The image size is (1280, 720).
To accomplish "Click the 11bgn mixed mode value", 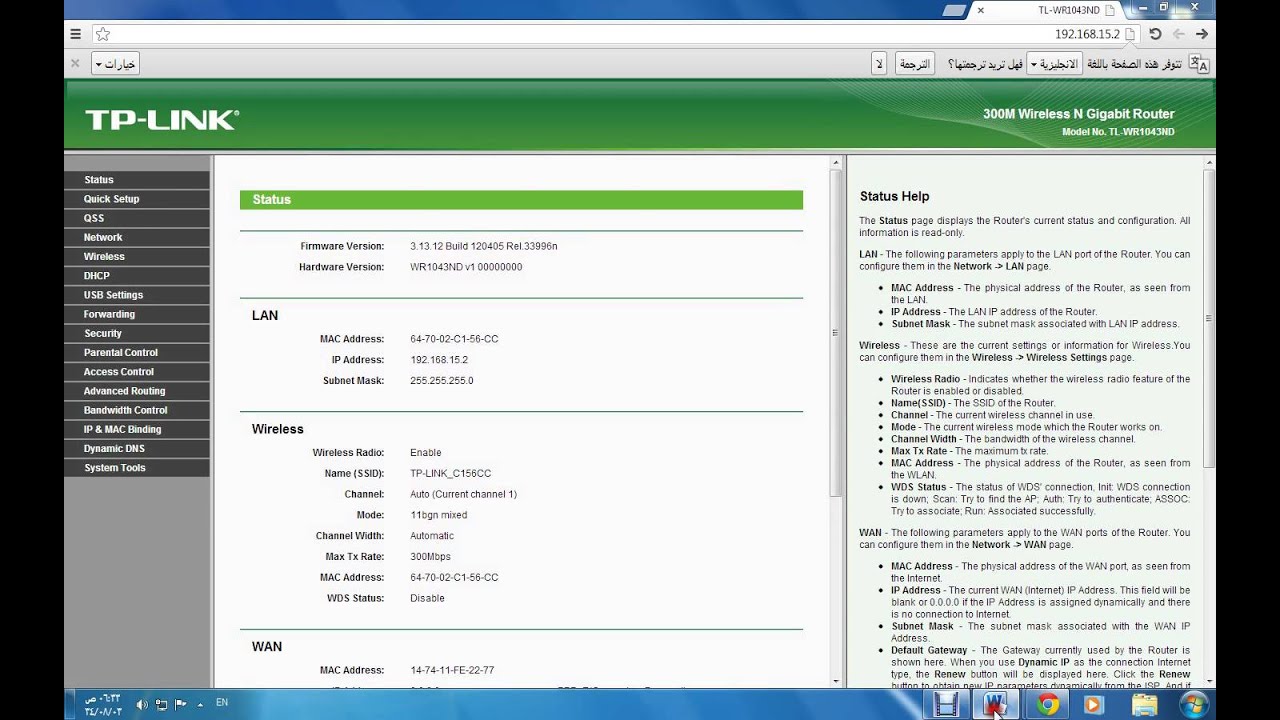I will (438, 516).
